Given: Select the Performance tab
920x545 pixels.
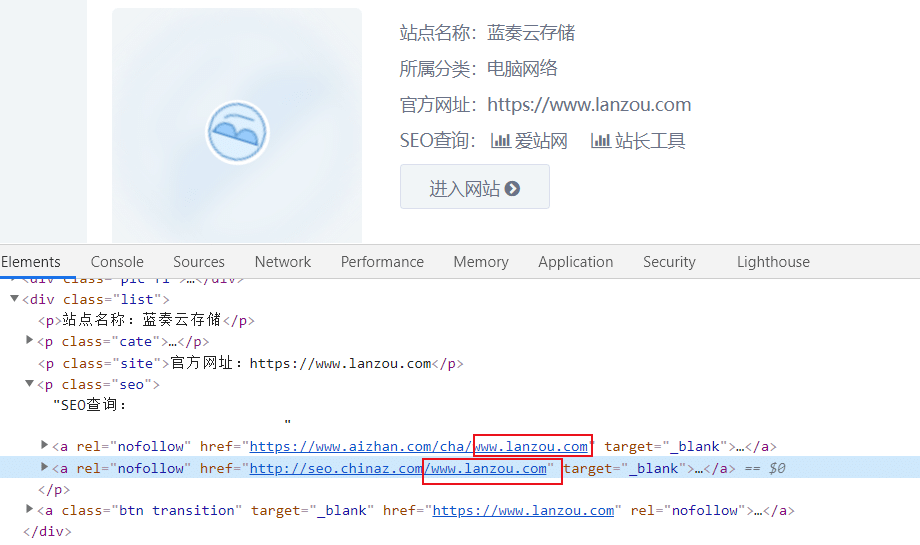Looking at the screenshot, I should 382,262.
